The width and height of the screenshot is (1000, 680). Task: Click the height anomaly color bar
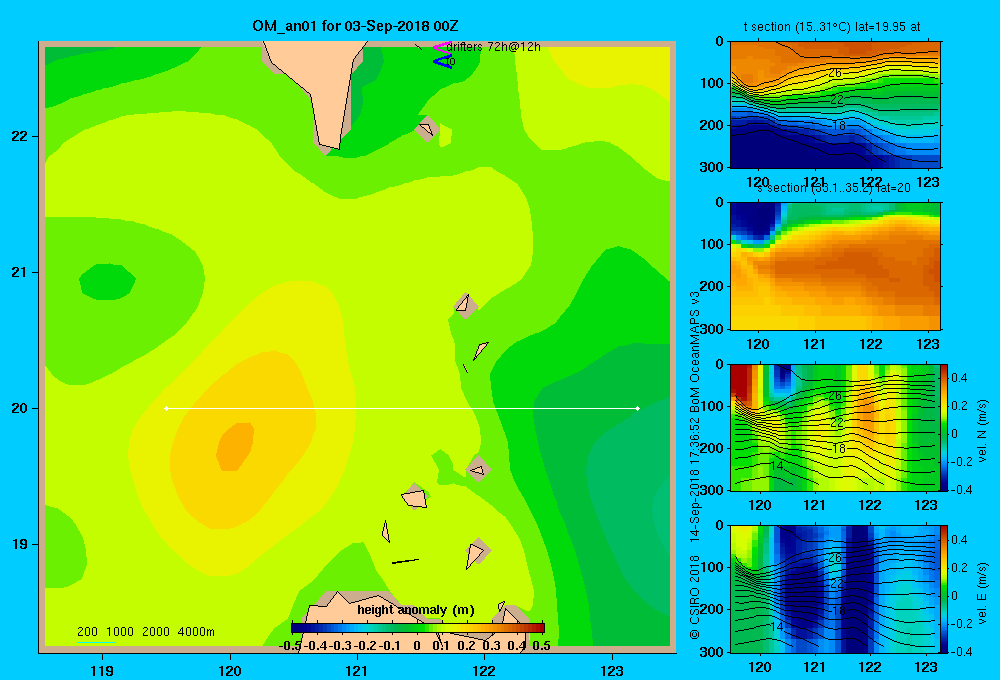point(417,628)
